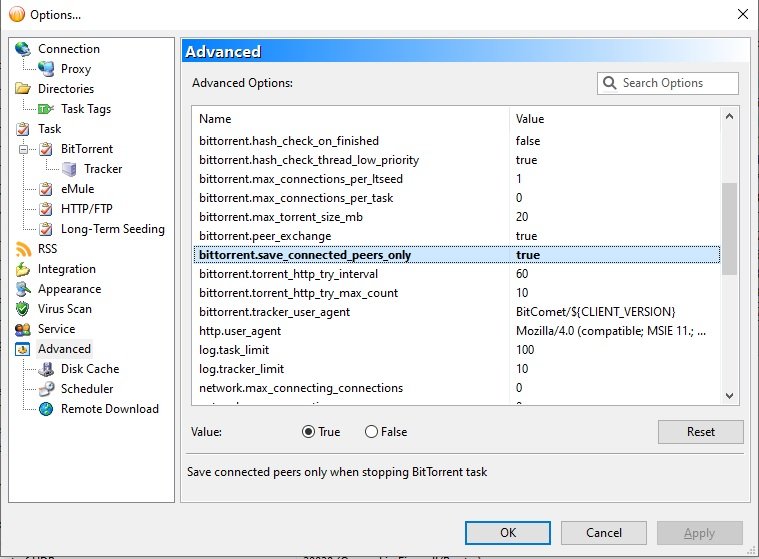Click the Scheduler icon

(x=46, y=389)
